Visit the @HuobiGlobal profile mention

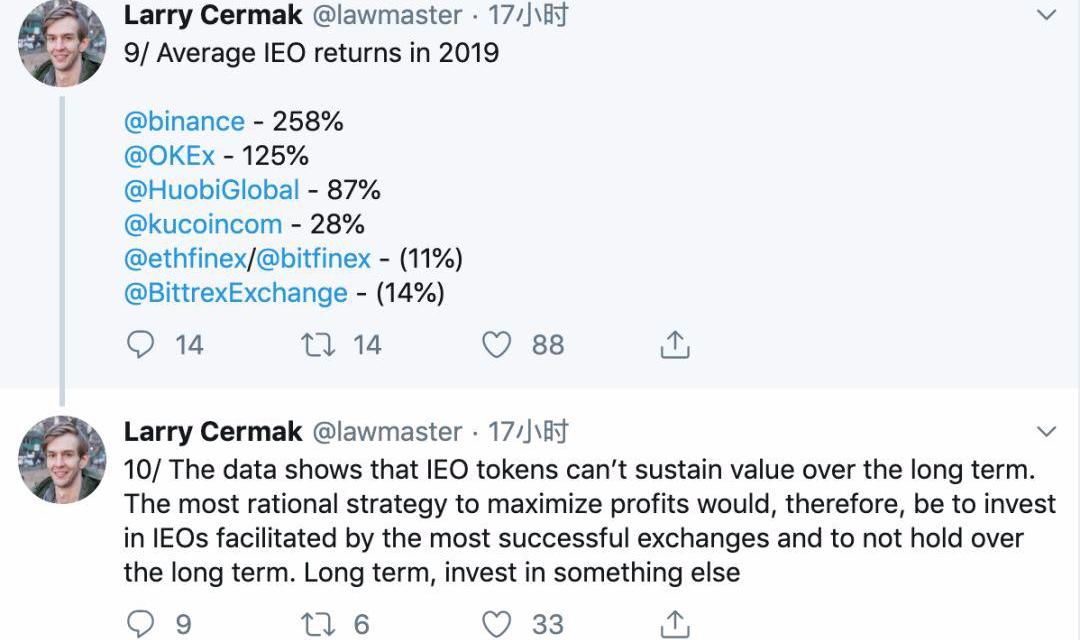pos(211,189)
